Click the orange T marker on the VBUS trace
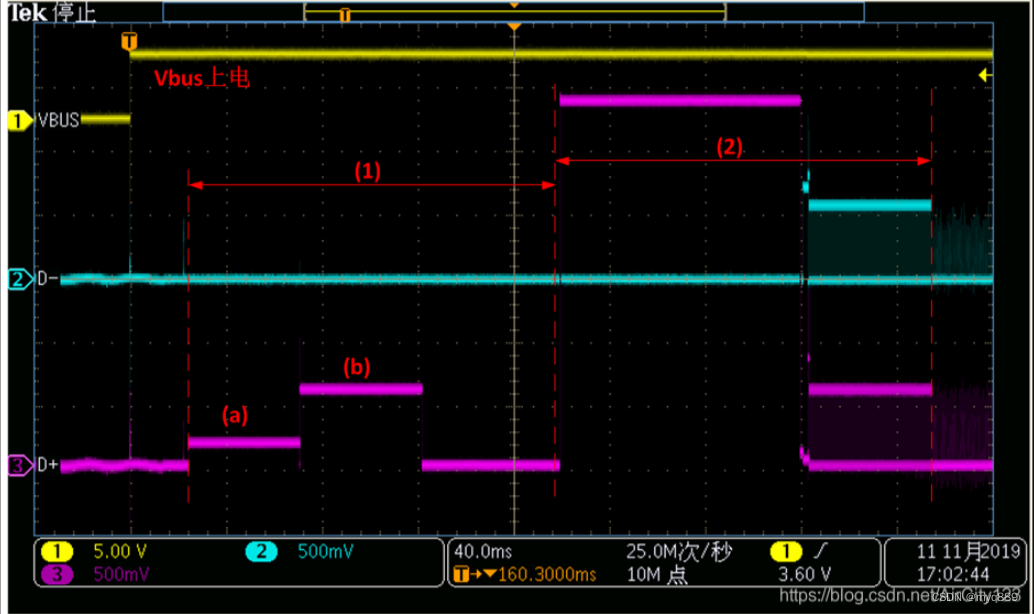Image resolution: width=1034 pixels, height=614 pixels. pyautogui.click(x=128, y=43)
